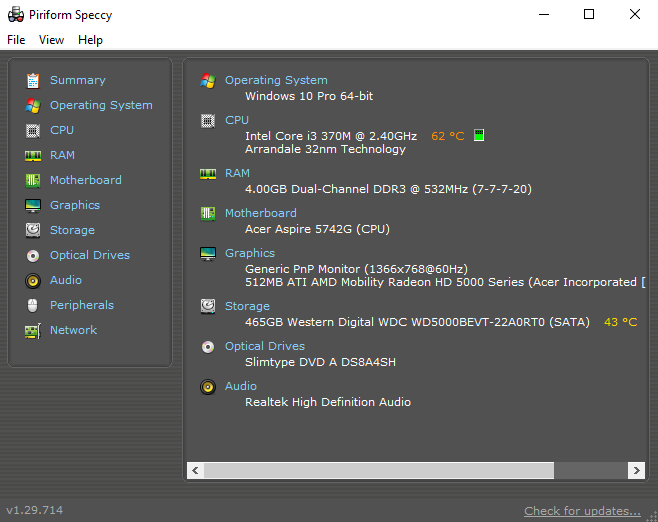
Task: Go to Operating System section in sidebar
Action: (x=101, y=105)
